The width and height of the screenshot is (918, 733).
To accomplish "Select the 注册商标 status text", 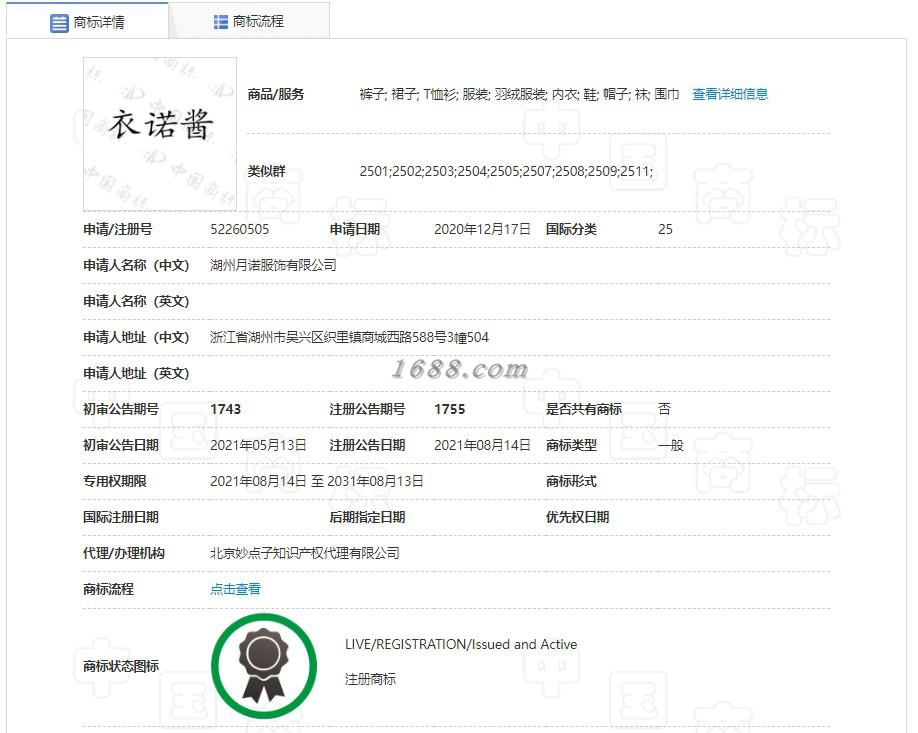I will [370, 679].
